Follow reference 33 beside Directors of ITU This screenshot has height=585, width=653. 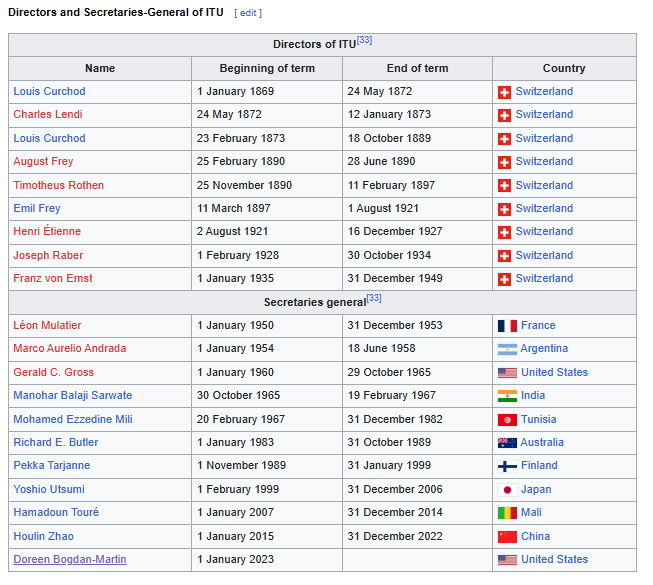364,40
